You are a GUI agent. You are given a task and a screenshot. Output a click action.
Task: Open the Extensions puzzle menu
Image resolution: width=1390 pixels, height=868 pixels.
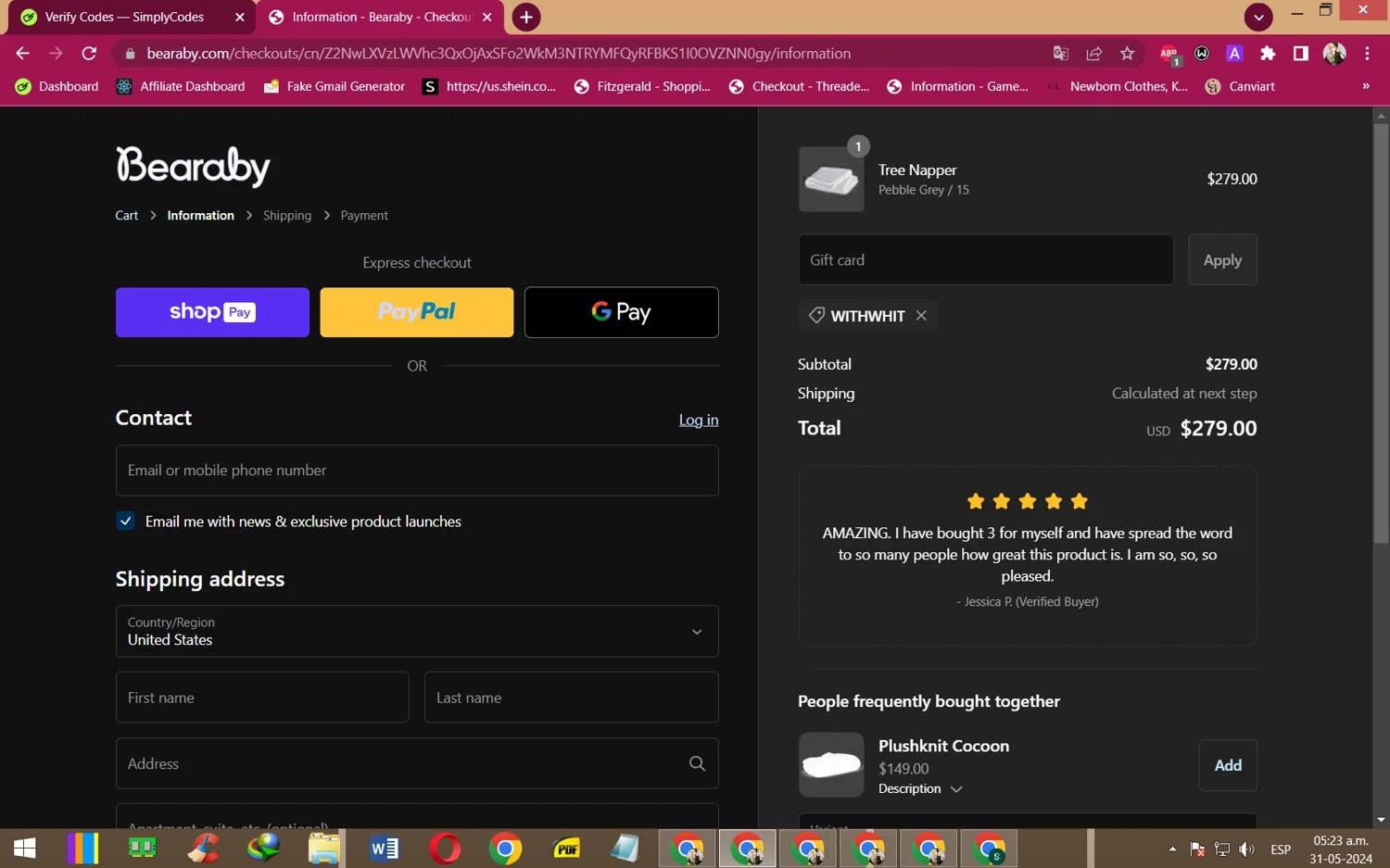coord(1268,54)
